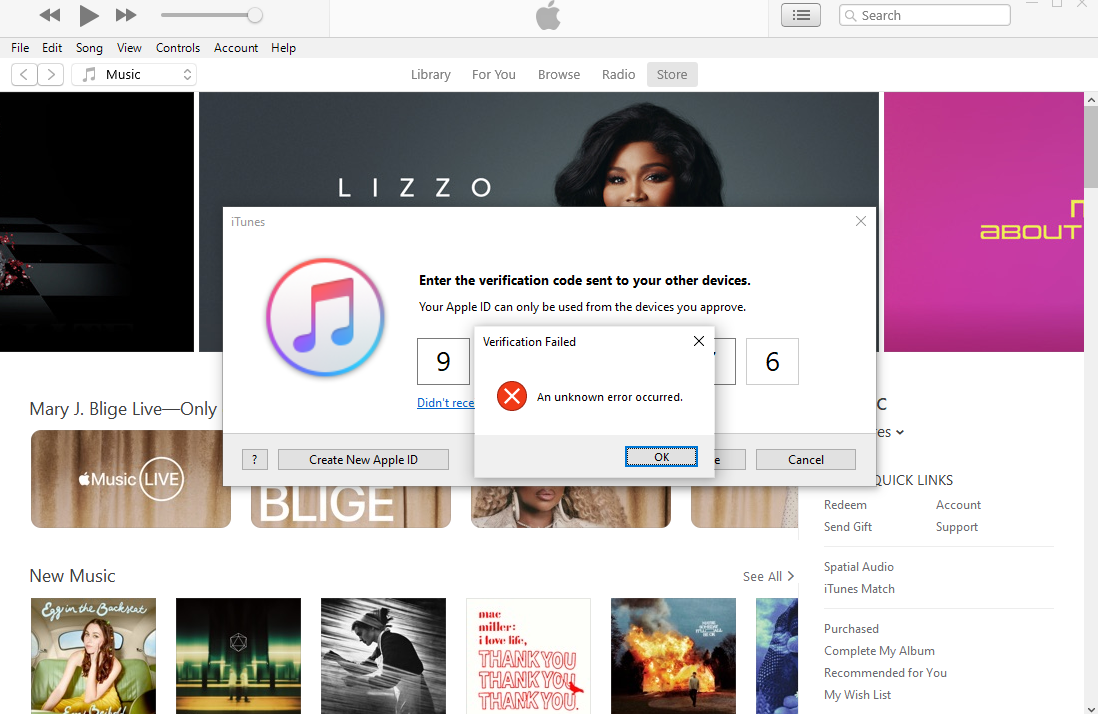Open the BLIGE banner tile
Viewport: 1098px width, 714px height.
coord(351,506)
